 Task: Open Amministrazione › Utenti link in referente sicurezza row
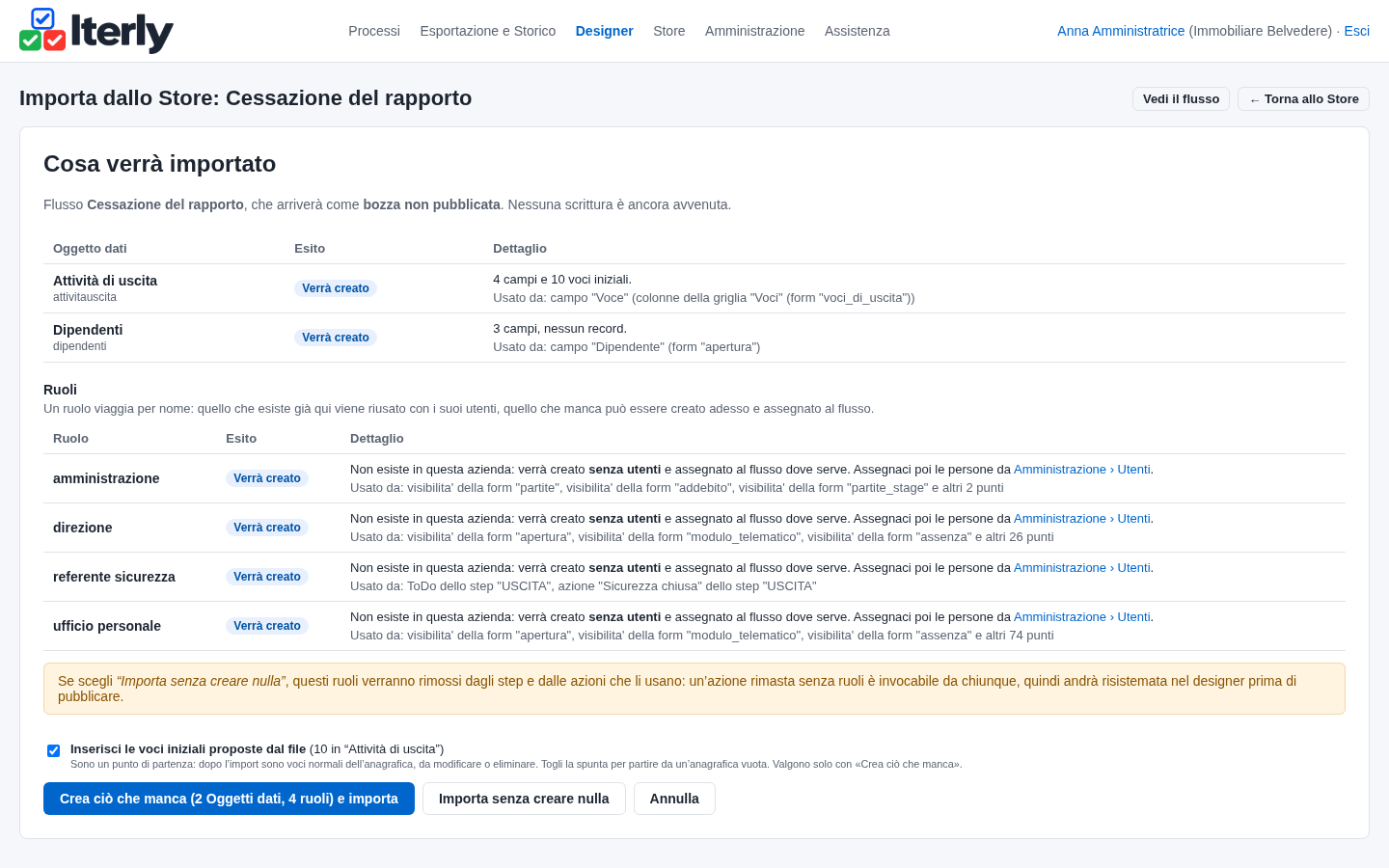point(1081,568)
